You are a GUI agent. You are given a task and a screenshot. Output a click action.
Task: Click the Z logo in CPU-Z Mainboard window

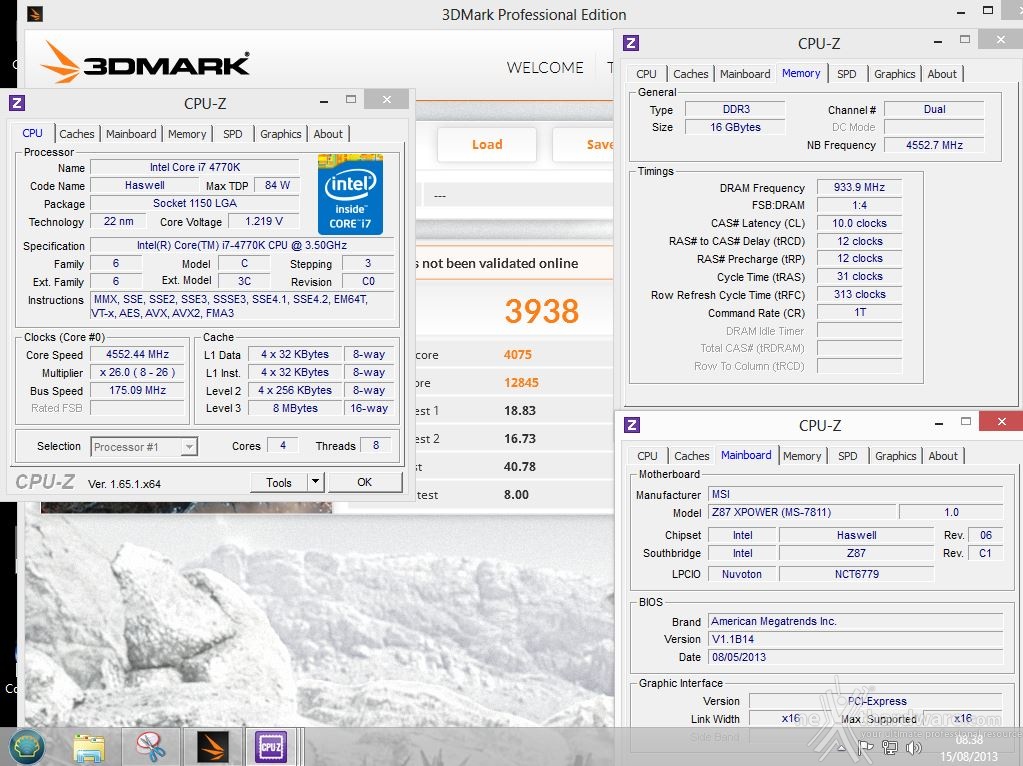click(632, 425)
